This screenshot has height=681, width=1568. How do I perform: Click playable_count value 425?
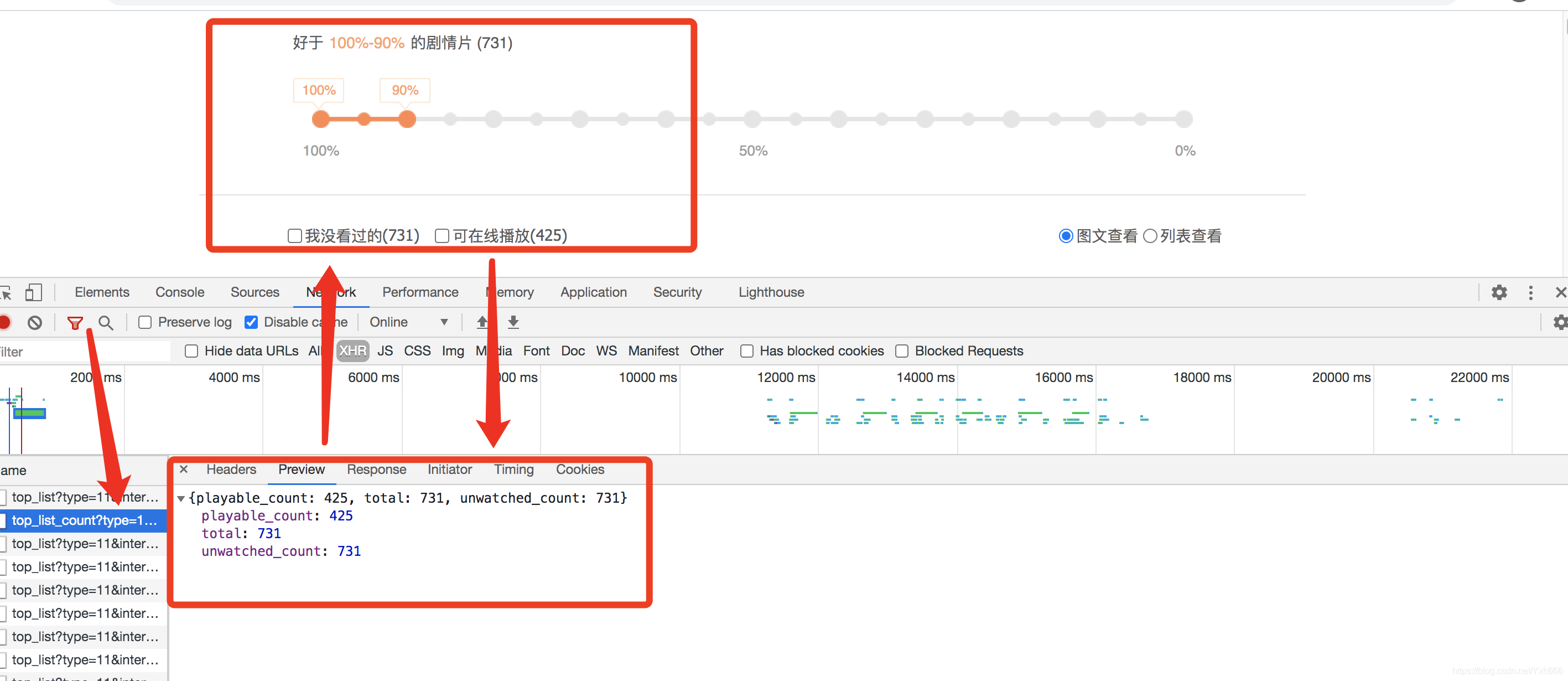pyautogui.click(x=341, y=516)
